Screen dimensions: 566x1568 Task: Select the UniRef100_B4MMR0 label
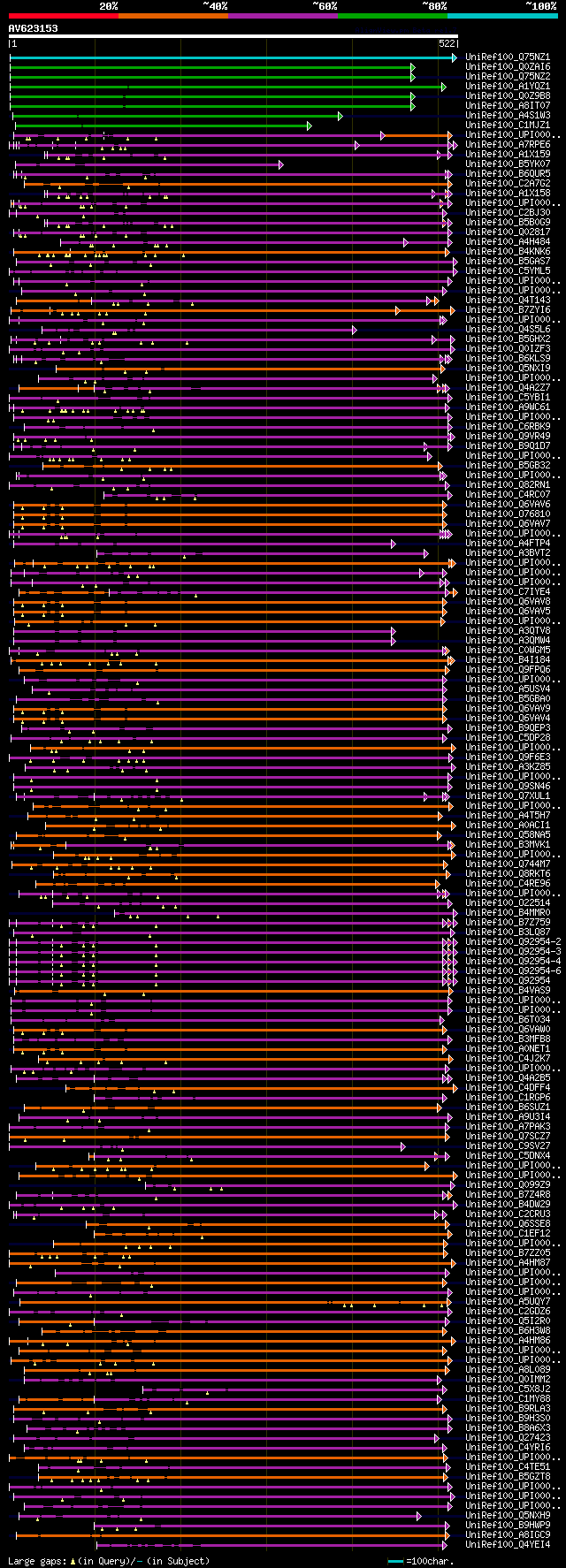click(508, 913)
